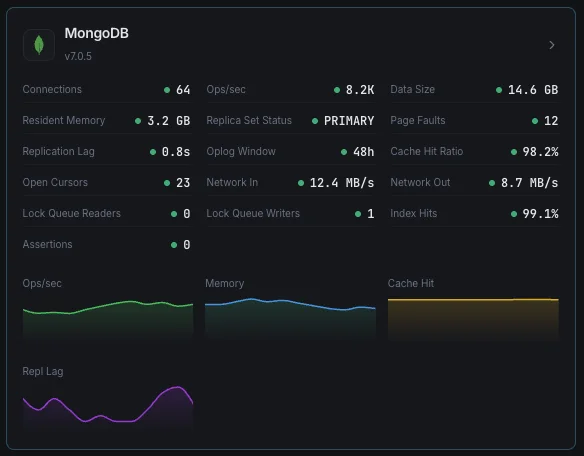Select Open Cursors value 23
Screen dimensions: 584x456
183,183
